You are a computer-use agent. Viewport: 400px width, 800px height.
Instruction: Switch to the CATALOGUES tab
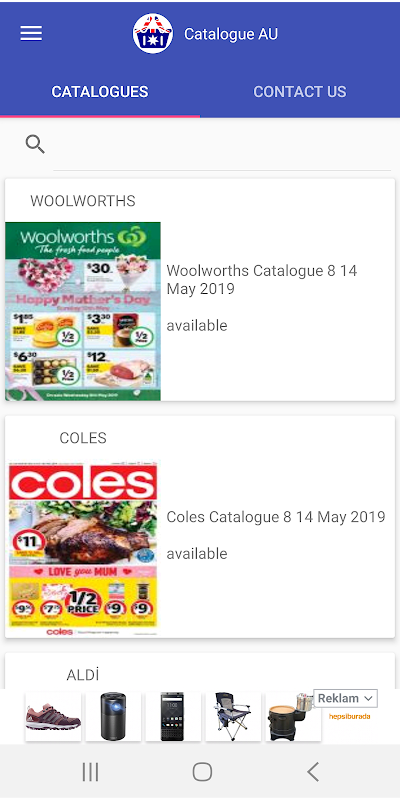100,92
